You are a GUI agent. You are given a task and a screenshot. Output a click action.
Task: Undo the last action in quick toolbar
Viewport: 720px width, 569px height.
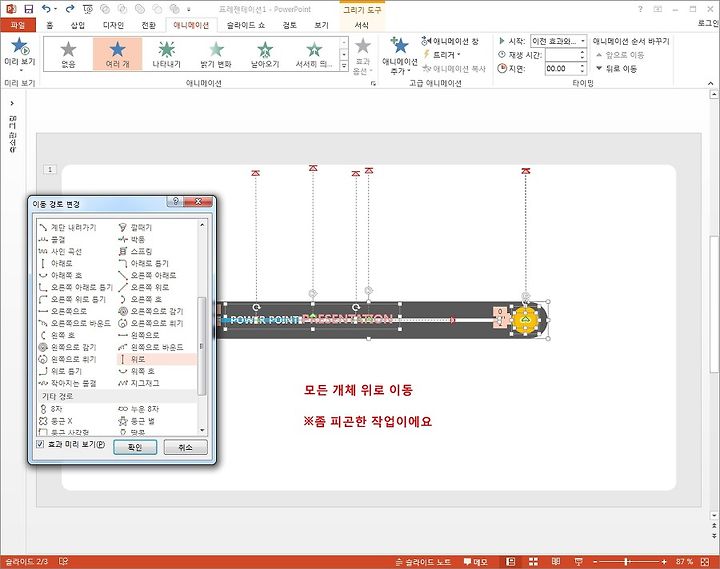[x=46, y=9]
